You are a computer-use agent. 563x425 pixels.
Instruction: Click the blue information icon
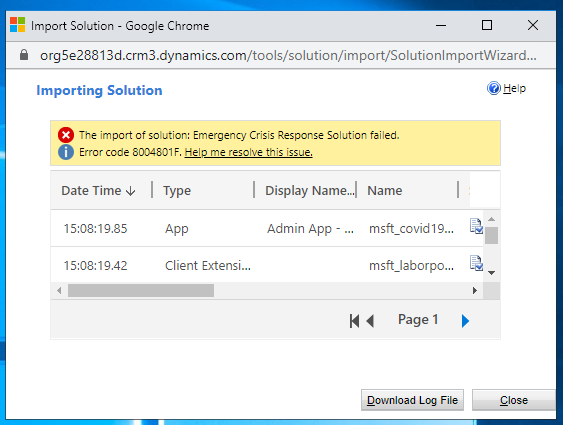(66, 152)
